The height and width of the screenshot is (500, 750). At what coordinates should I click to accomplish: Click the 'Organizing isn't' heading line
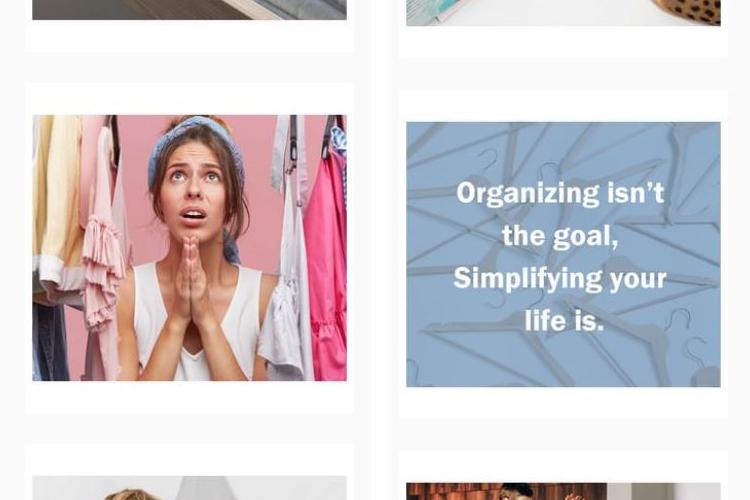point(560,194)
